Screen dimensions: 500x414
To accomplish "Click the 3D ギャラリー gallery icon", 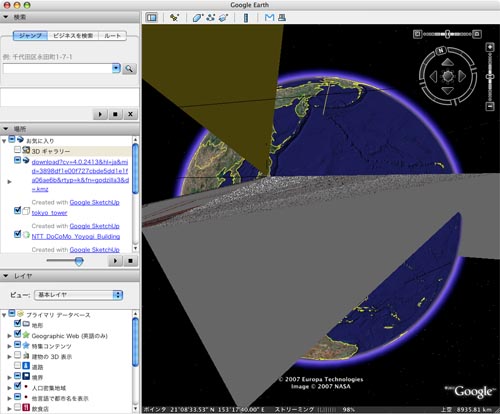I will [x=26, y=150].
